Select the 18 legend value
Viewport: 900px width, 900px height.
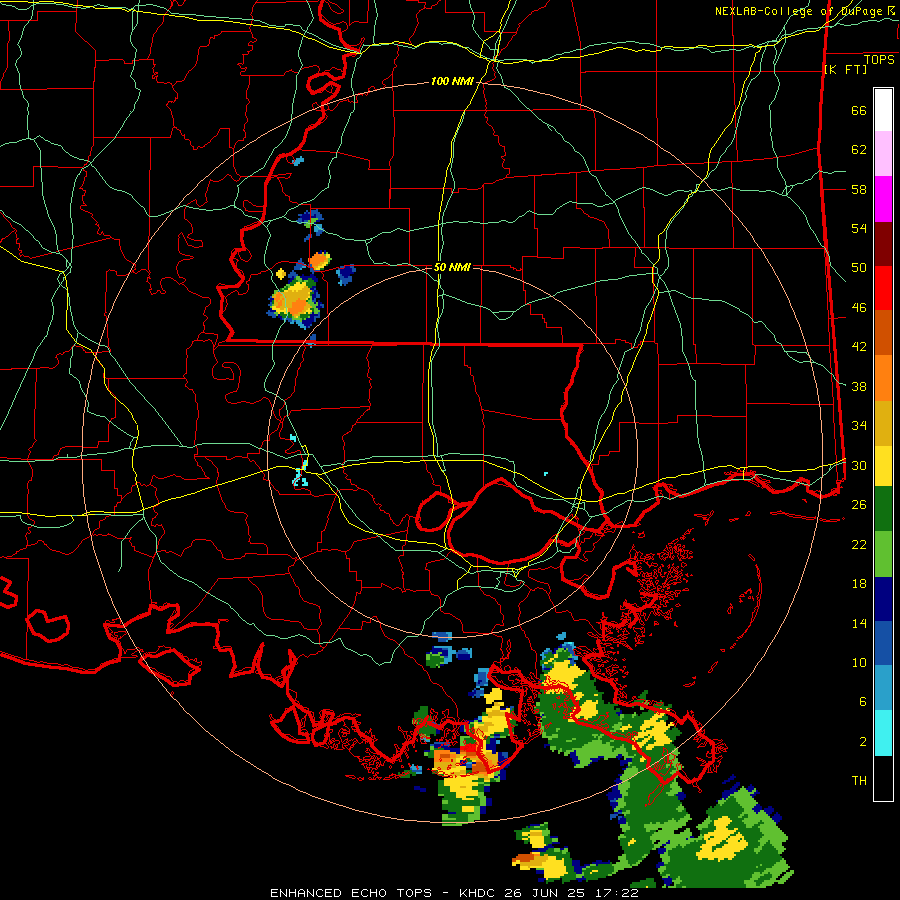click(x=859, y=584)
